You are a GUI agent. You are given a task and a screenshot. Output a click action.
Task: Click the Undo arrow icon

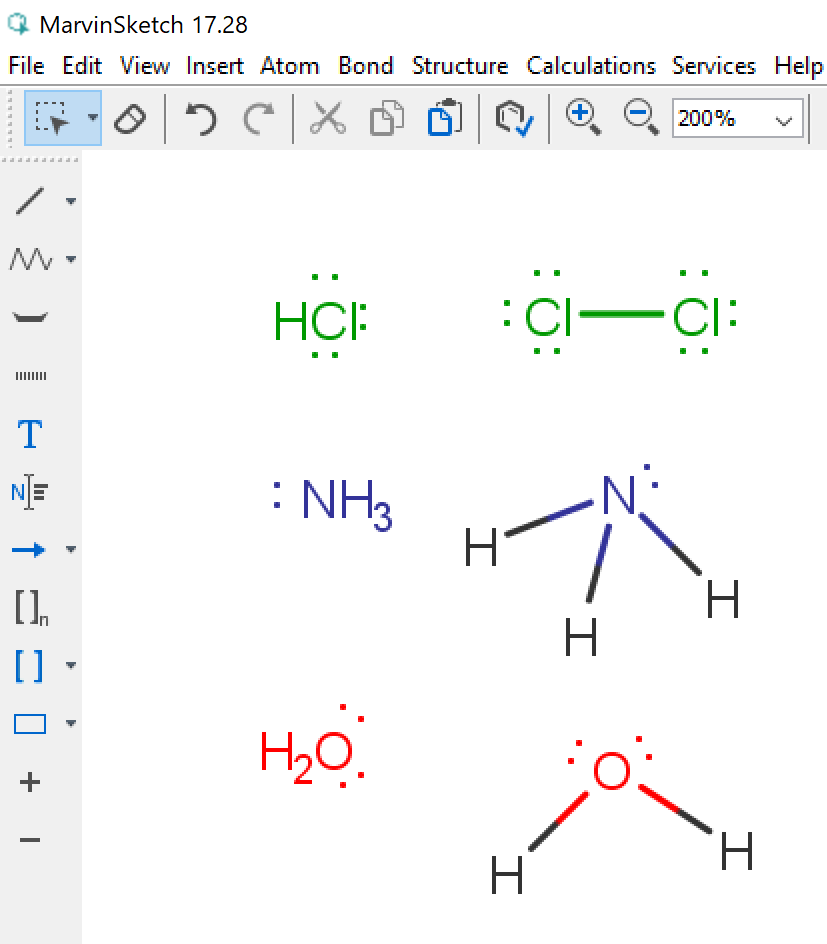[201, 119]
